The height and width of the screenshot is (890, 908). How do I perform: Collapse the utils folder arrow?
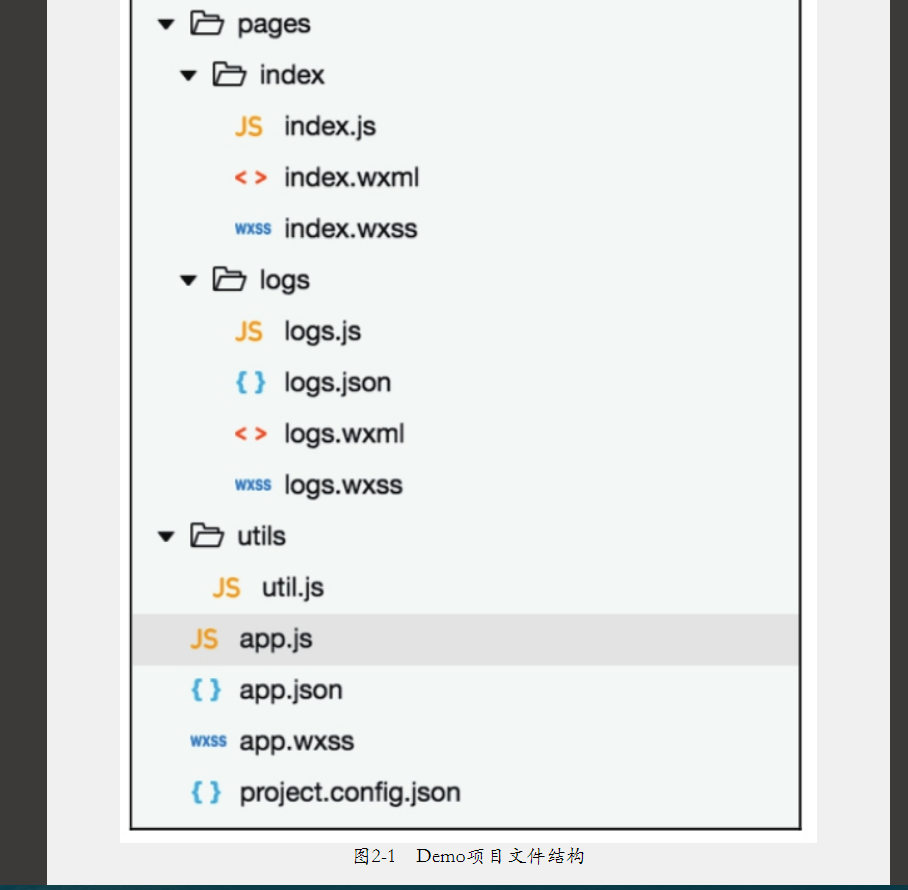[166, 537]
